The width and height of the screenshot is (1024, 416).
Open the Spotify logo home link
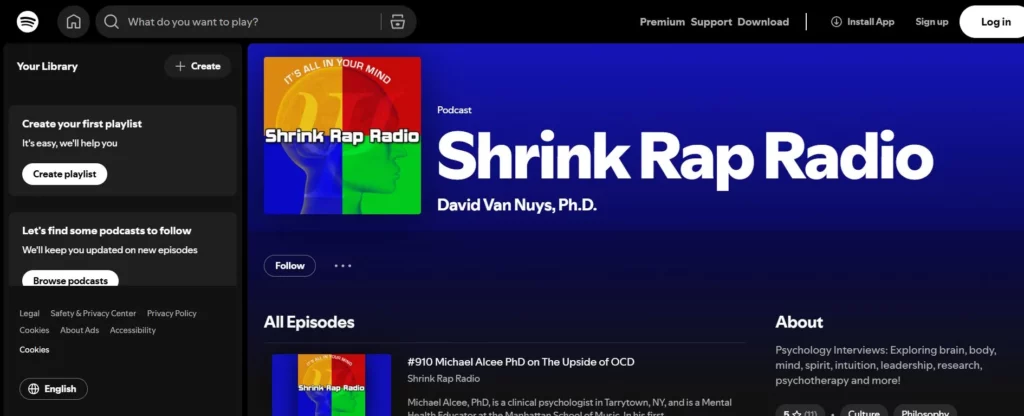tap(27, 22)
